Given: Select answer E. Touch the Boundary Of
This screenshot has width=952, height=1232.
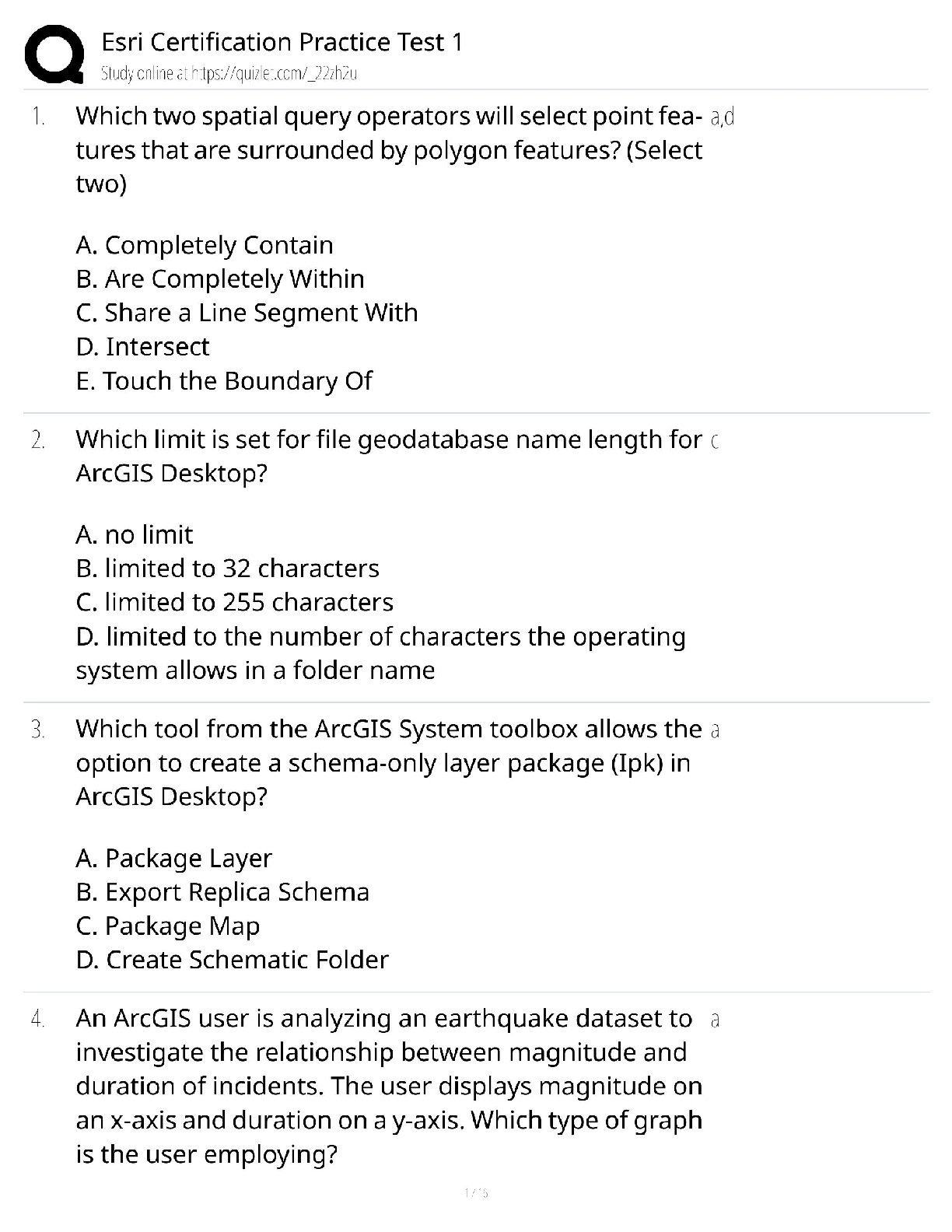Looking at the screenshot, I should coord(224,381).
